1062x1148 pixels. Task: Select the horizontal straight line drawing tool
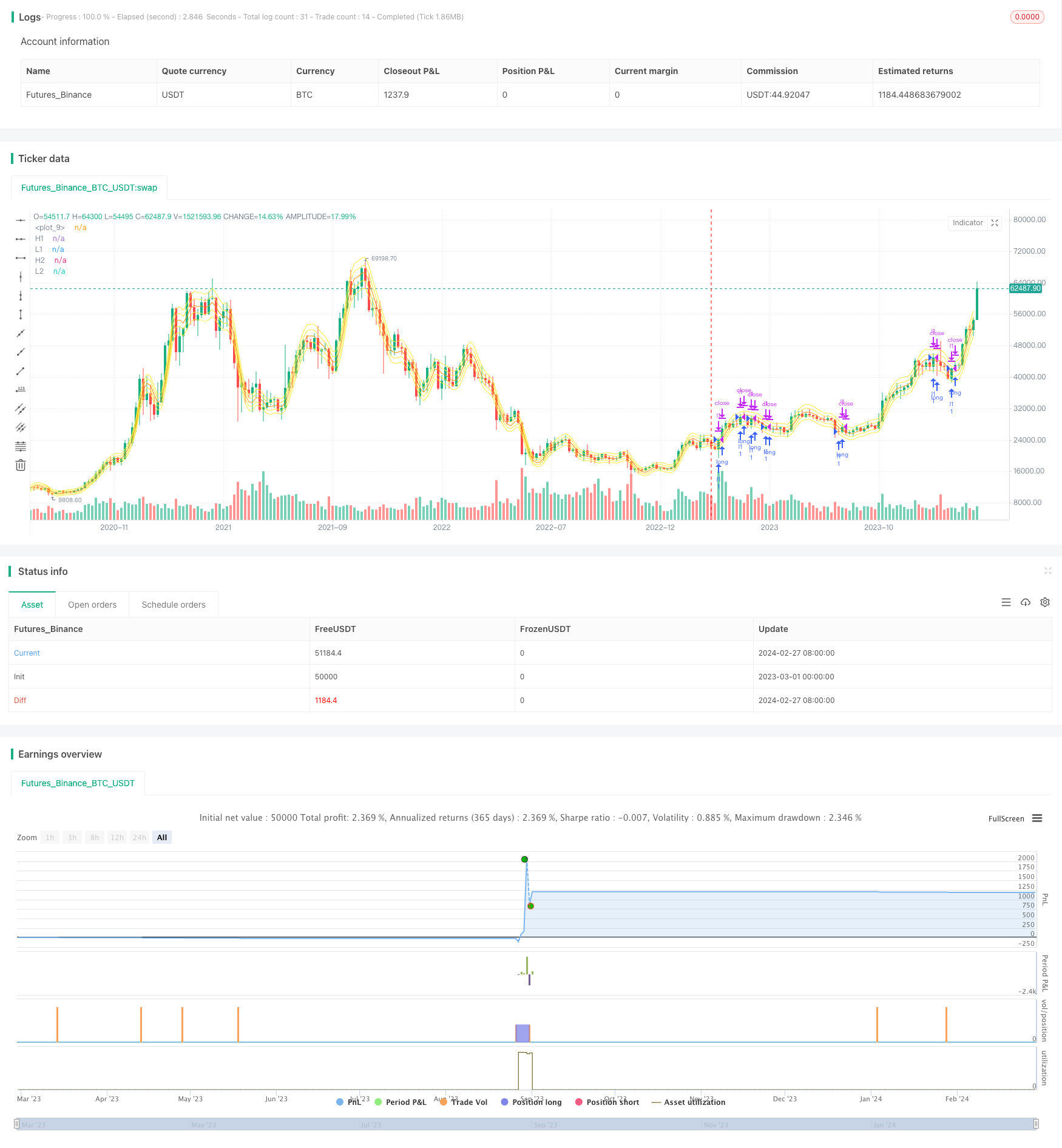point(21,220)
